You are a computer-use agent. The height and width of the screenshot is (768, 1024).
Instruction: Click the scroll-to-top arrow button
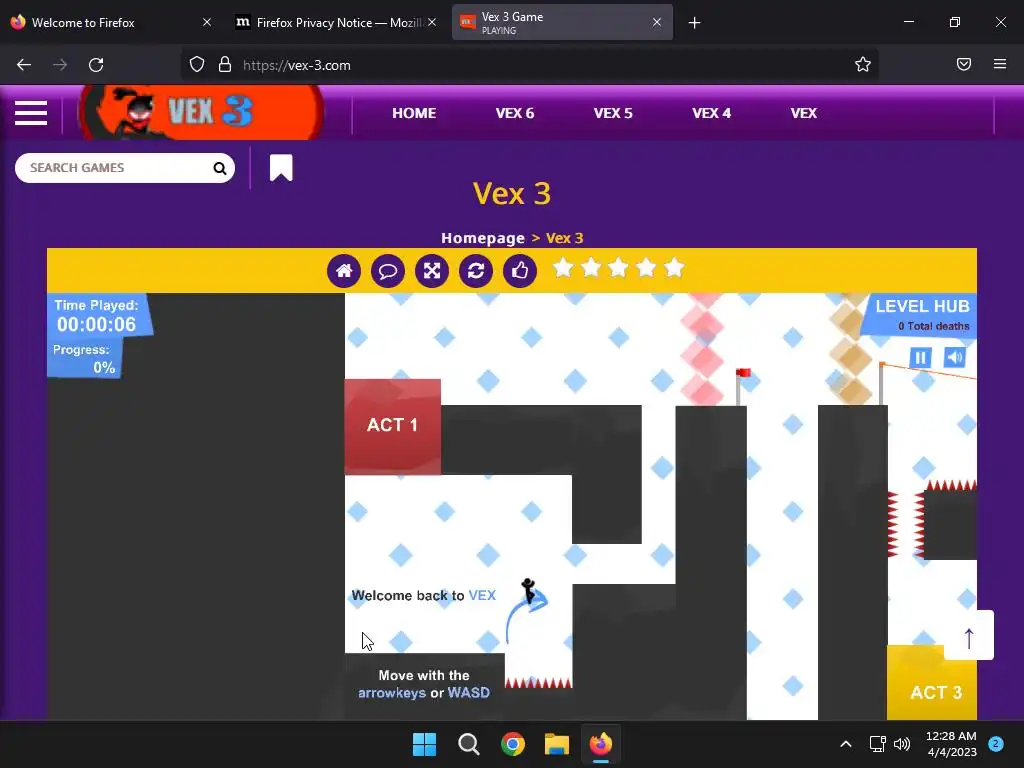(x=969, y=635)
